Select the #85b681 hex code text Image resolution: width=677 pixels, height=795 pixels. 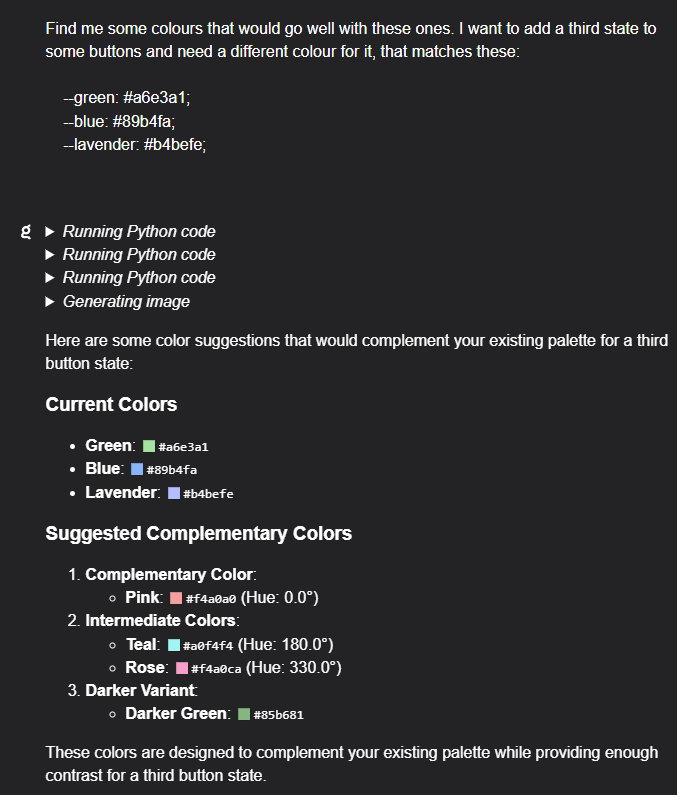278,715
